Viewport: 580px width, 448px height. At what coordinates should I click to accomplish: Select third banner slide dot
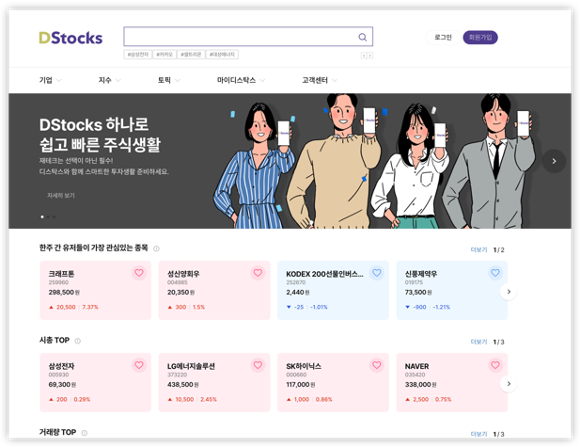[x=54, y=217]
